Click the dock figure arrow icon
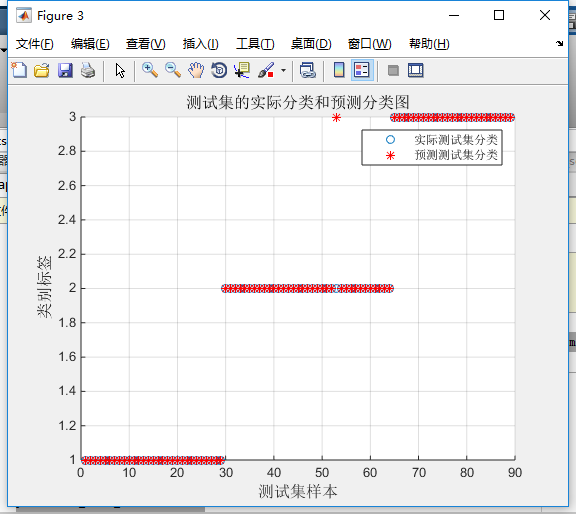The image size is (576, 514). [x=559, y=43]
